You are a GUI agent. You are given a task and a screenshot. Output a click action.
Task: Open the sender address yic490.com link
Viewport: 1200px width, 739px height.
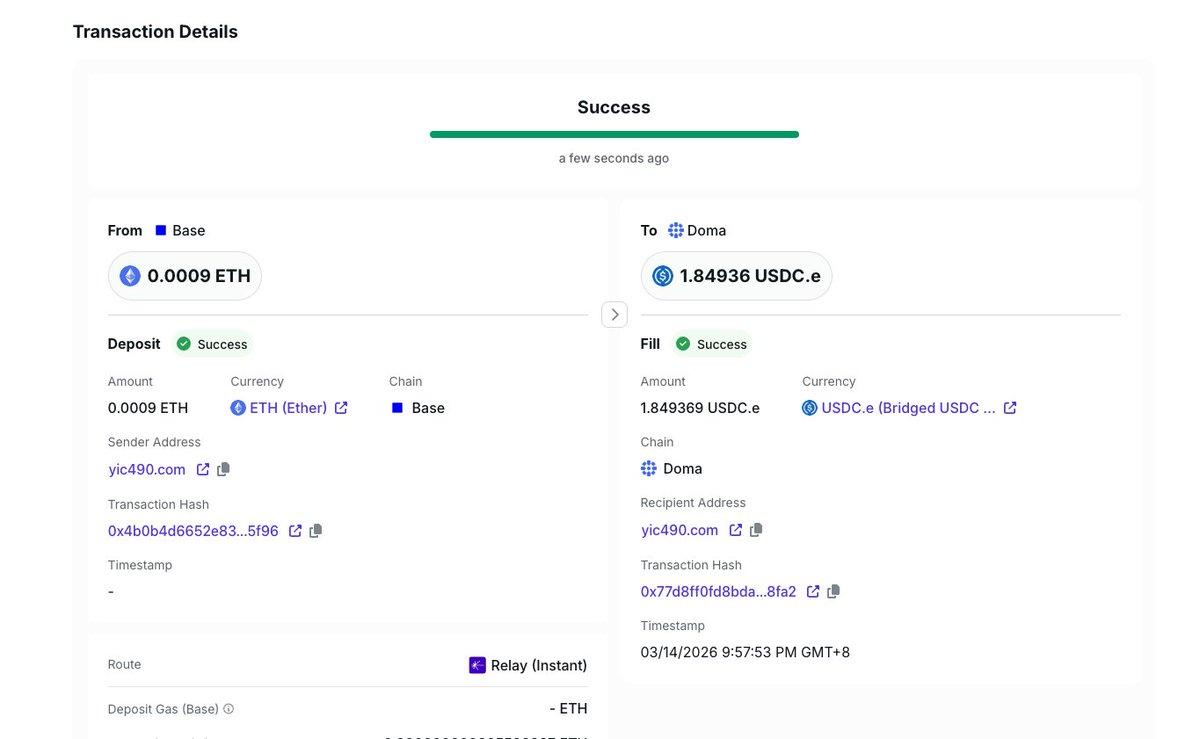pos(147,469)
